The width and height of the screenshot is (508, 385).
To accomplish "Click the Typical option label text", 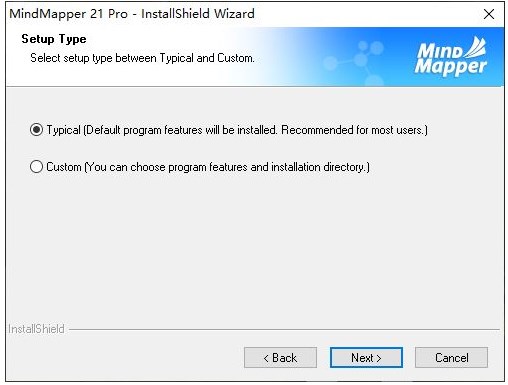I will (x=237, y=130).
